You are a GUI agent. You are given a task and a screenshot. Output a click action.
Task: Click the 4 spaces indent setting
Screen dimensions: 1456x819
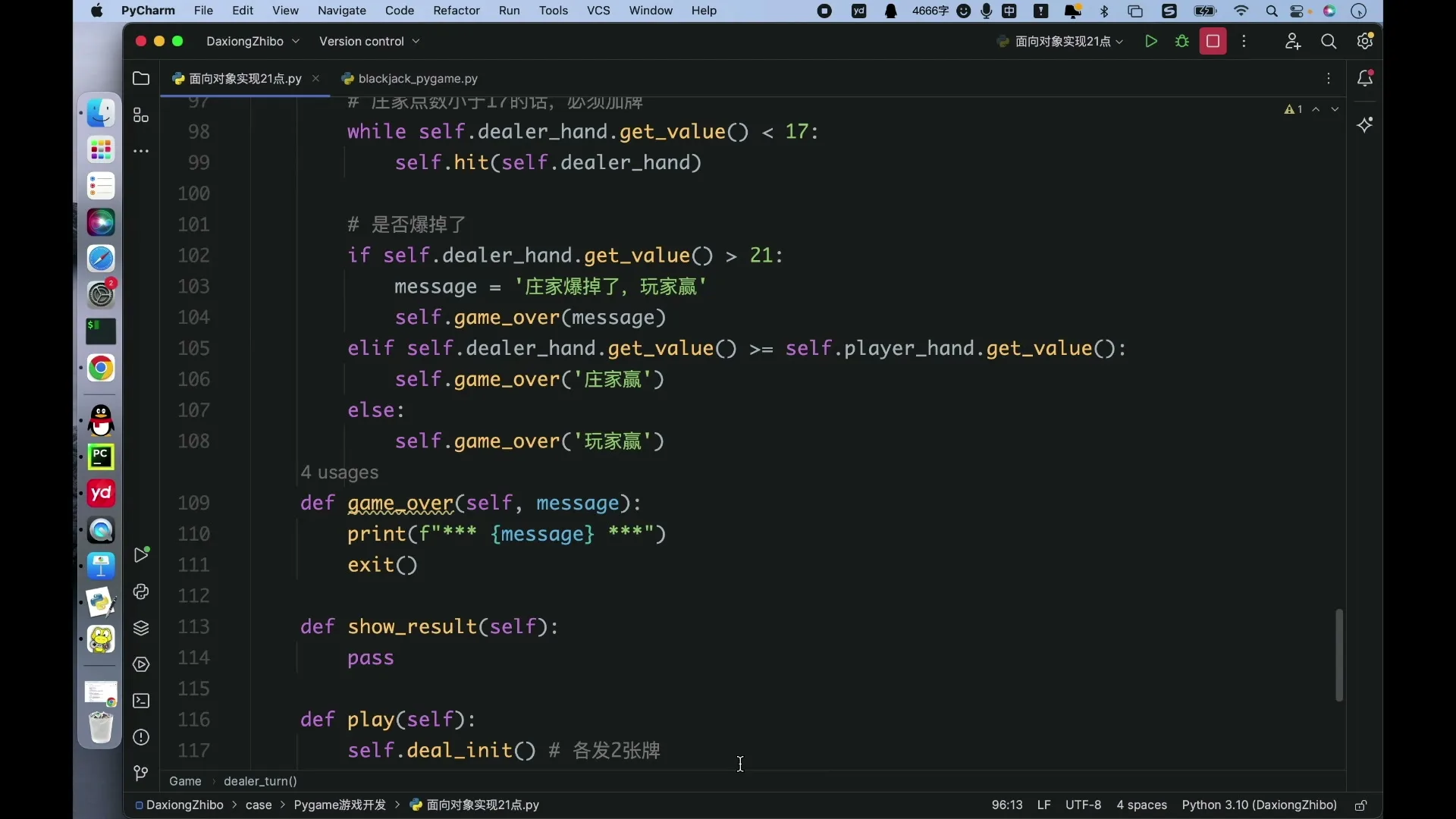1141,805
